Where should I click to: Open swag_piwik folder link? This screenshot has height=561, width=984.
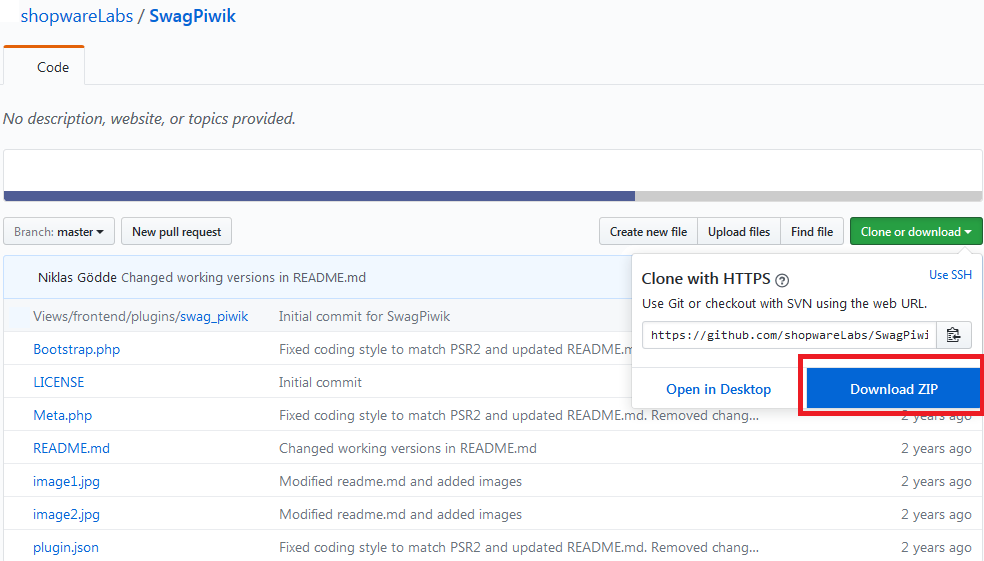[214, 316]
